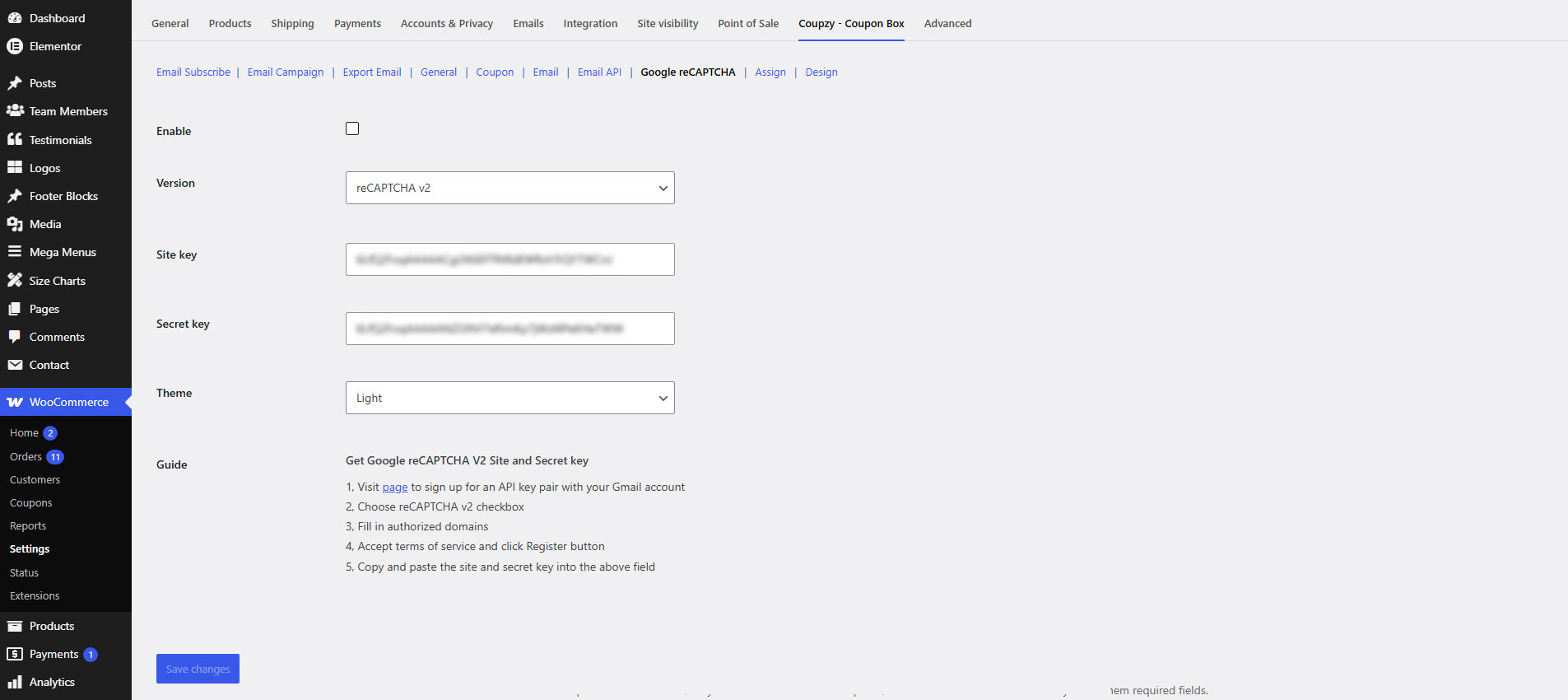Screen dimensions: 1568x700
Task: Click the Dashboard icon in the sidebar
Action: click(x=15, y=18)
